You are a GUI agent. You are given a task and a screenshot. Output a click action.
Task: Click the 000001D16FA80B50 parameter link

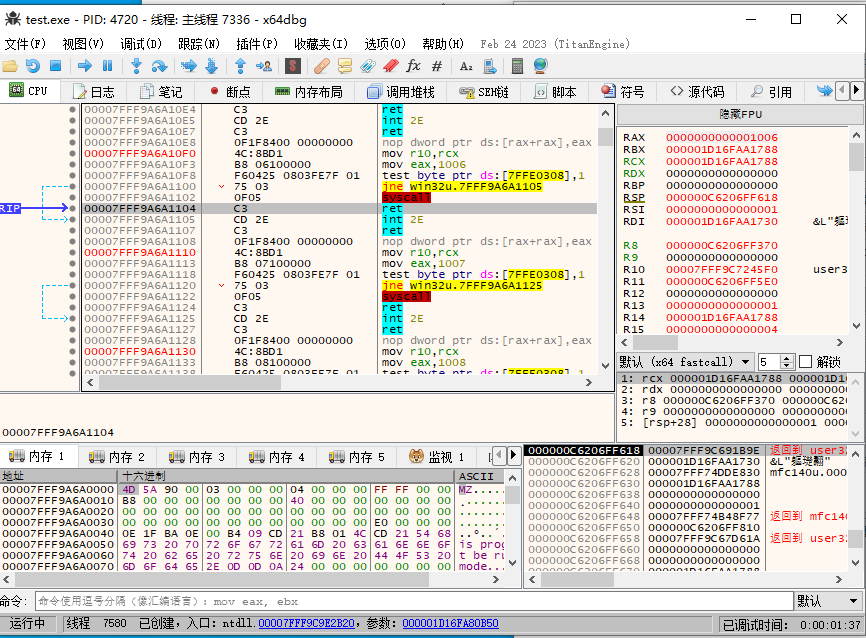(x=450, y=623)
